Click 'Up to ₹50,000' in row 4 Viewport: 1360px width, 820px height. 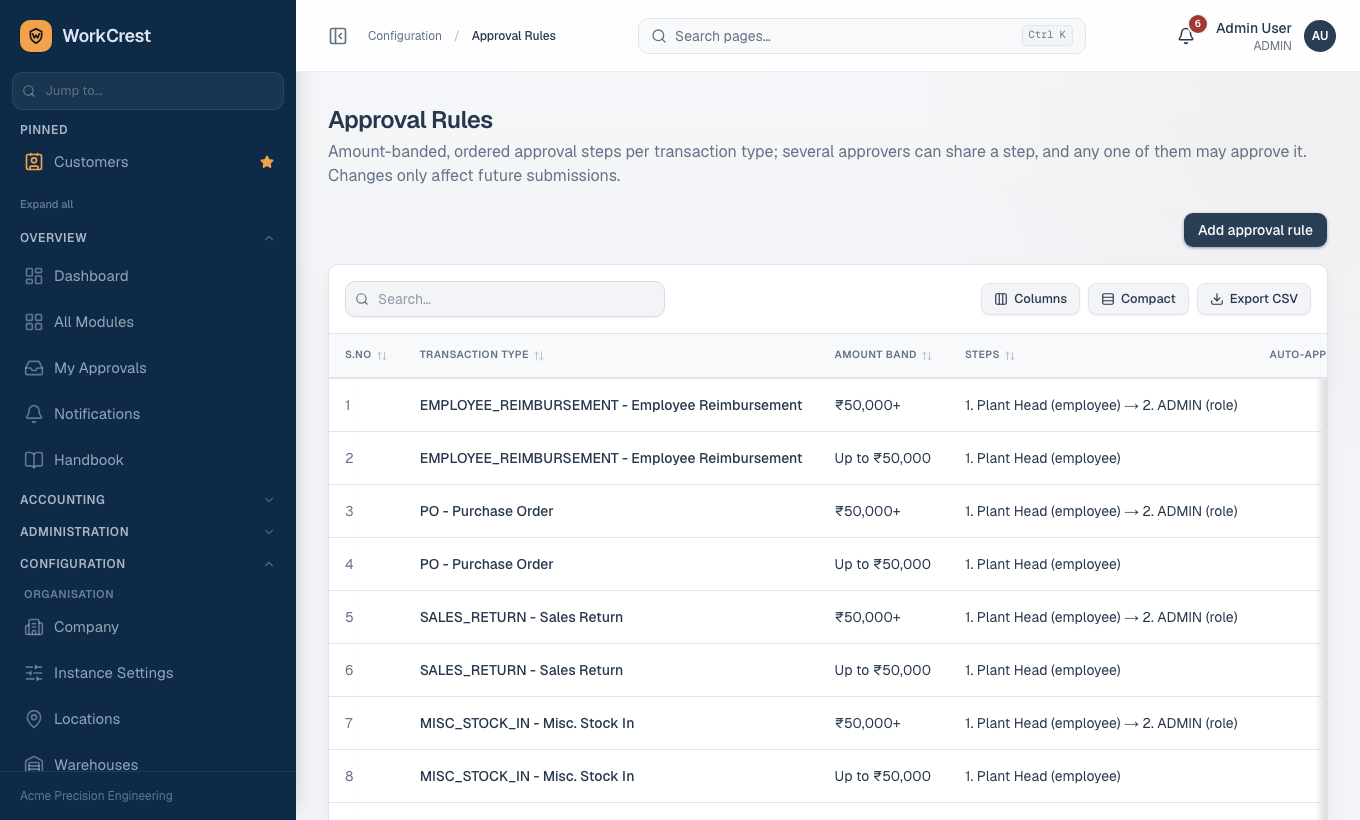[883, 564]
